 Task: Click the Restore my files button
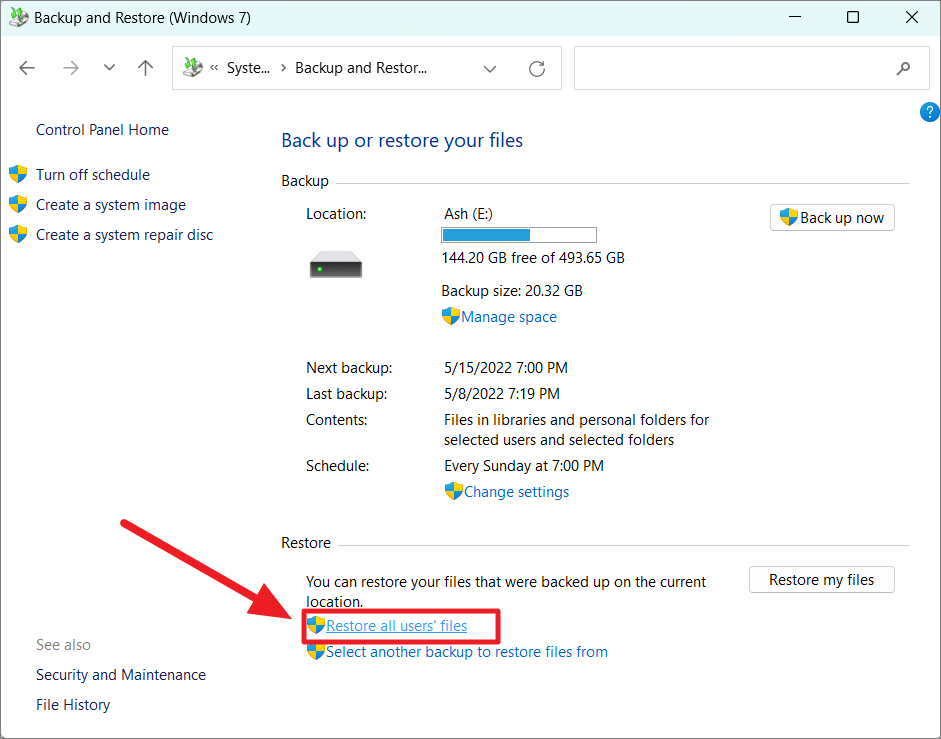821,579
